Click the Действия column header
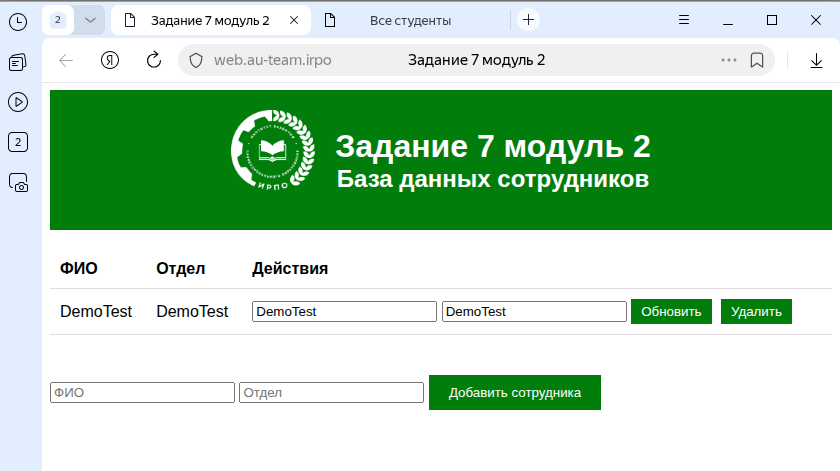Screen dimensions: 840x471 290,268
